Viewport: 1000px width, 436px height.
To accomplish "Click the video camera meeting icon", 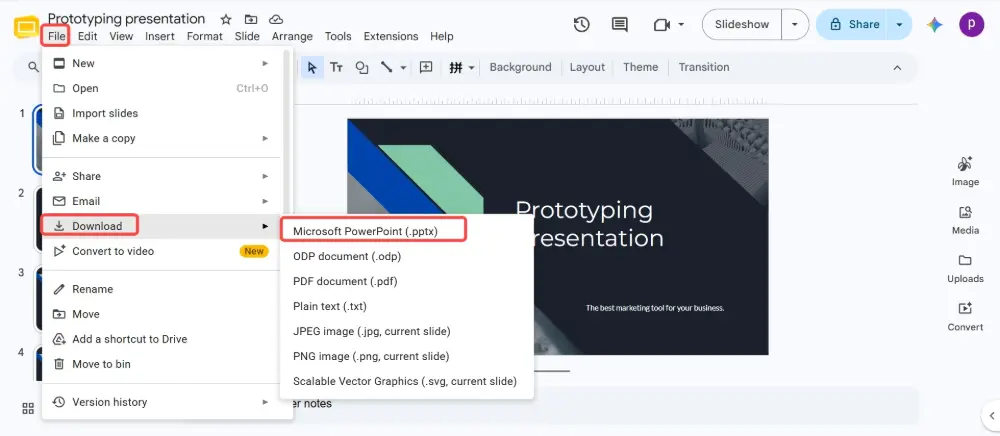I will 662,25.
